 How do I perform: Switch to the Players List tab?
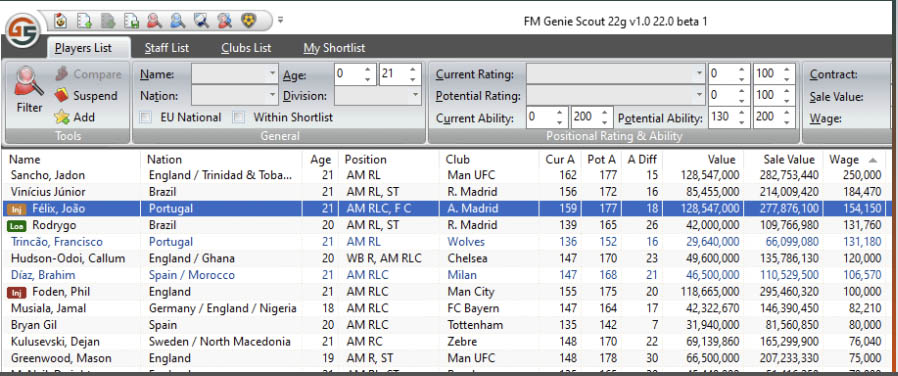click(x=84, y=48)
